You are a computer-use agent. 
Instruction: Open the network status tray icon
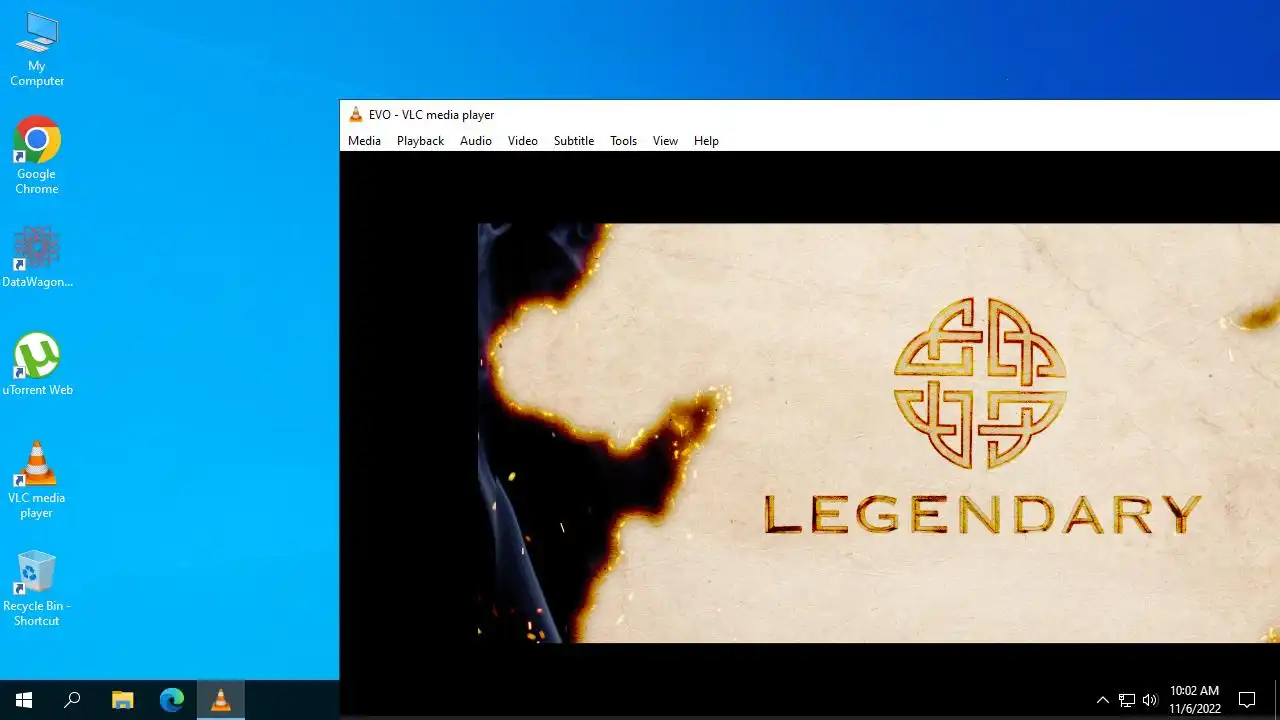point(1127,700)
